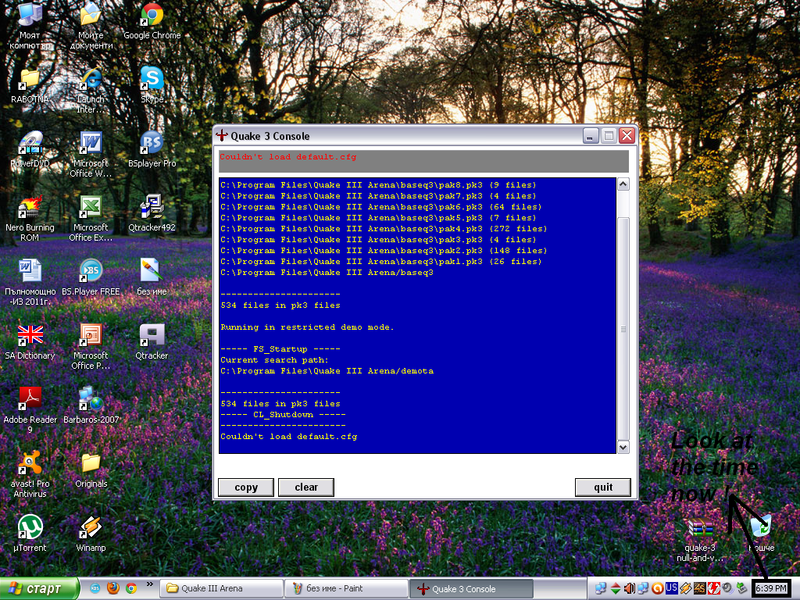
Task: Click the "Running in restricted demo mode." line
Action: [307, 327]
